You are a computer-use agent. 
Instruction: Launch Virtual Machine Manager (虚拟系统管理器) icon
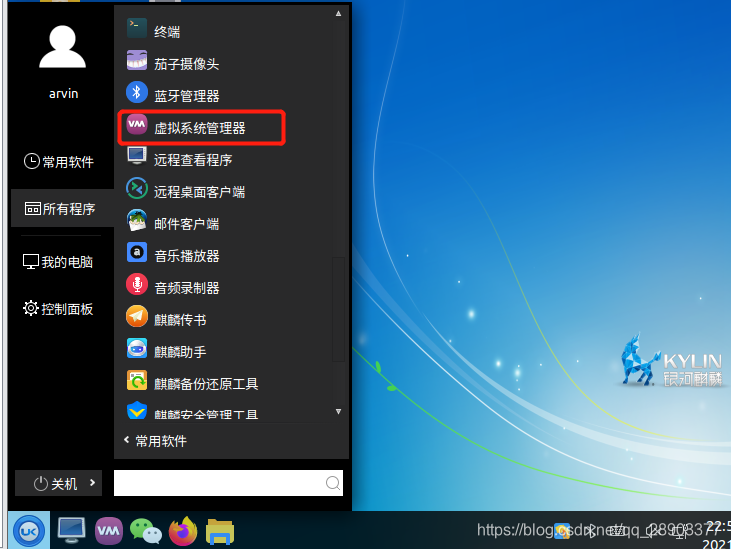point(137,124)
